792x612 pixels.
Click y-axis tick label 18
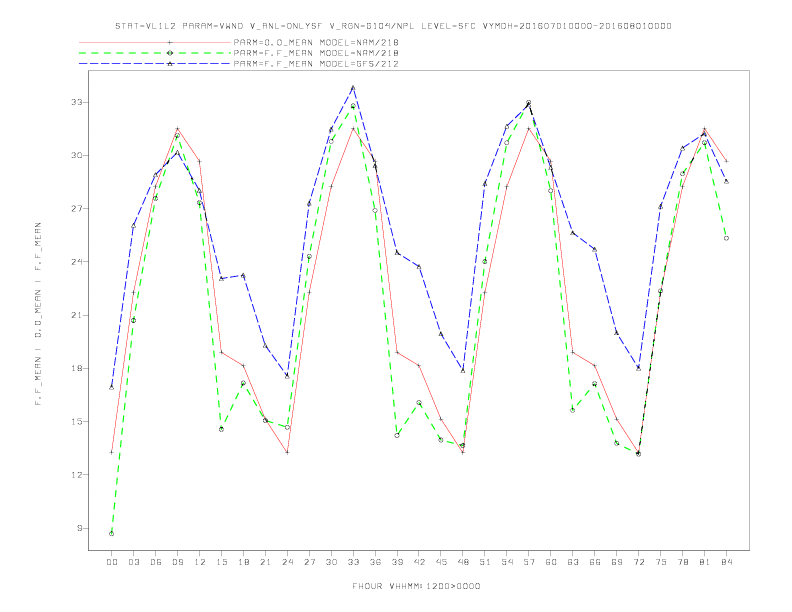coord(76,369)
